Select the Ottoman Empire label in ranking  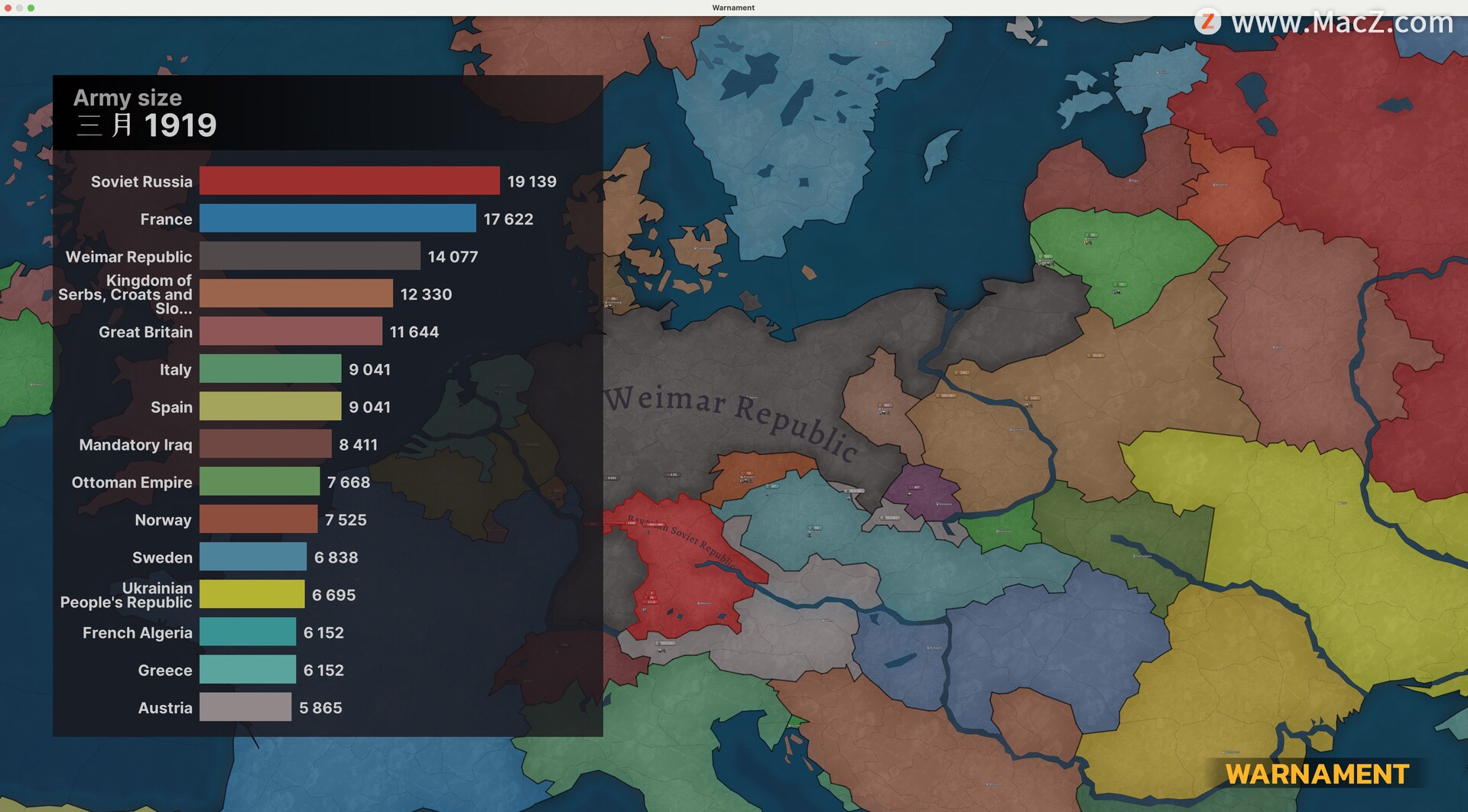click(132, 482)
